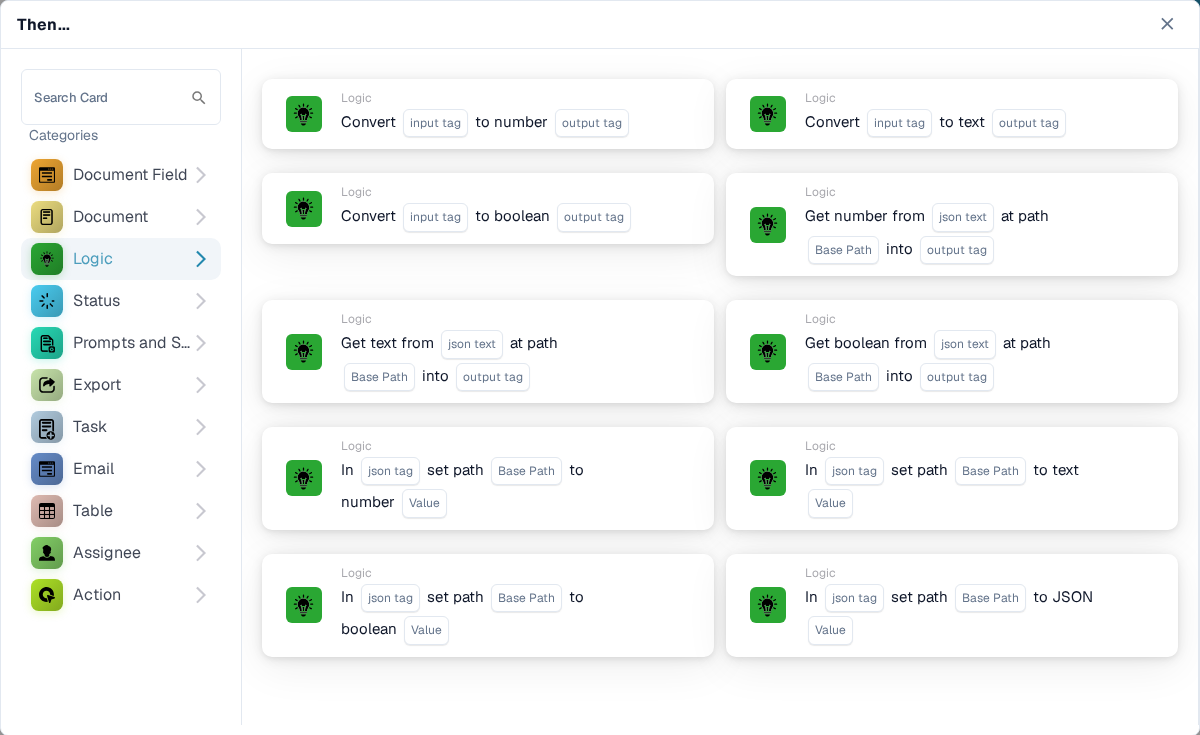Screen dimensions: 1200x735
Task: Expand the Logic category chevron
Action: (x=200, y=259)
